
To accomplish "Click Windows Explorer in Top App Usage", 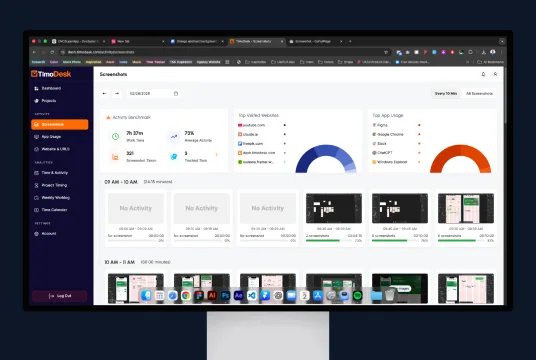I will (x=390, y=162).
